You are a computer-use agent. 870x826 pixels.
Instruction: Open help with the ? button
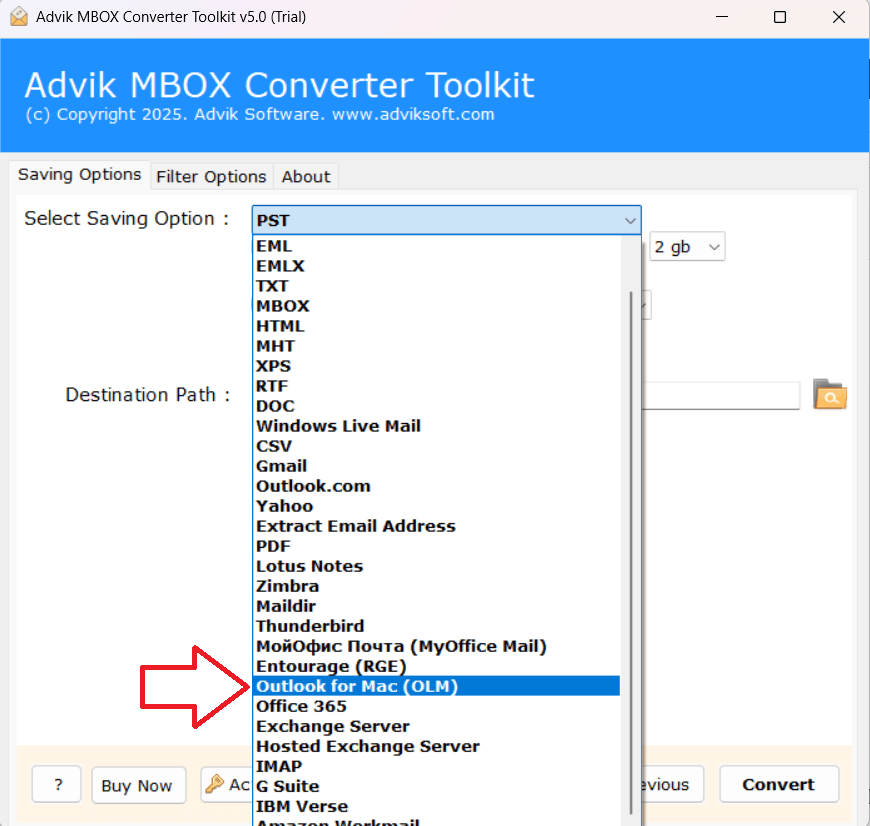click(57, 784)
